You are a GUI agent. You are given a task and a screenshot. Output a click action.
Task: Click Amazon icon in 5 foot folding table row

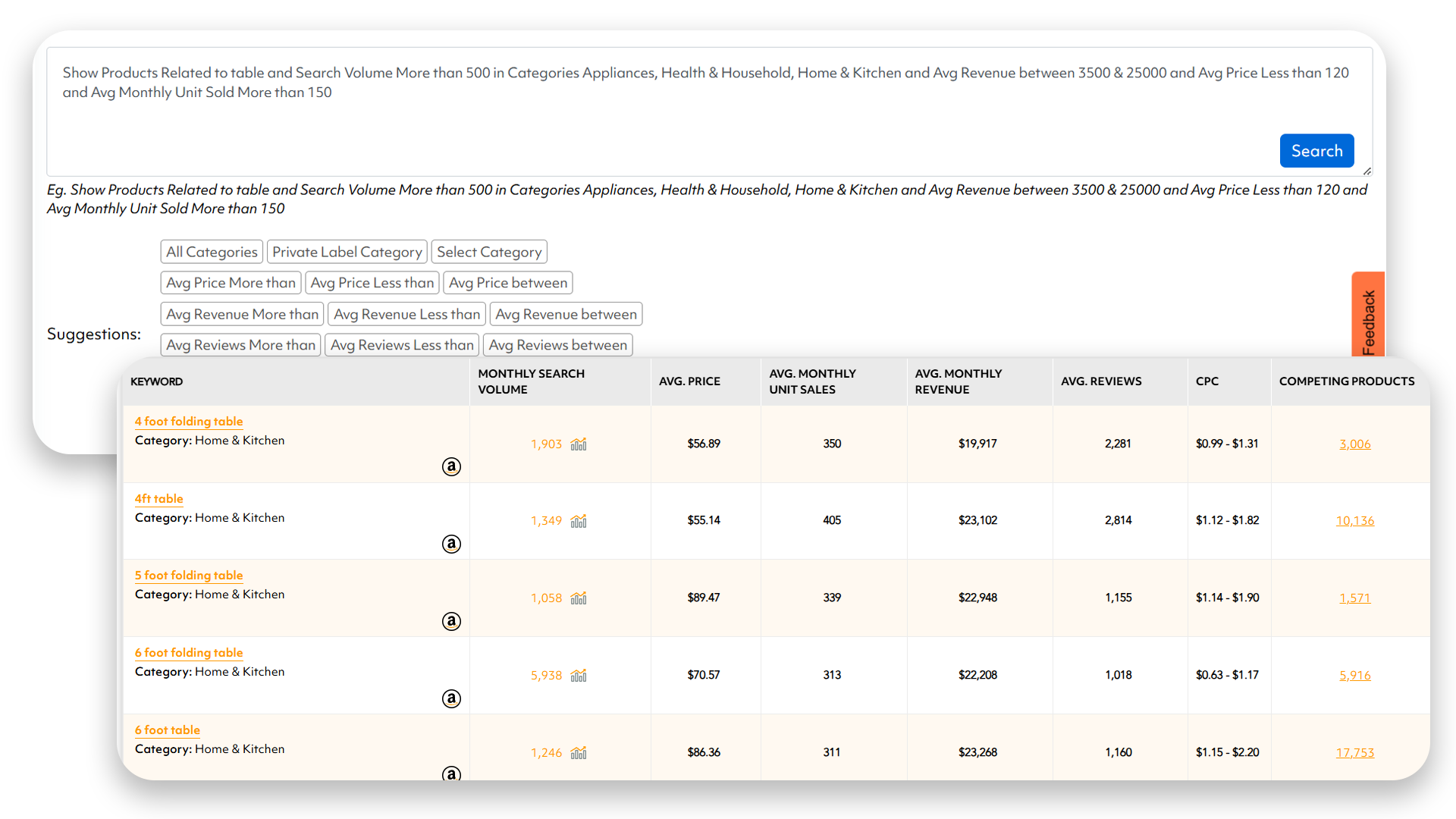(451, 621)
